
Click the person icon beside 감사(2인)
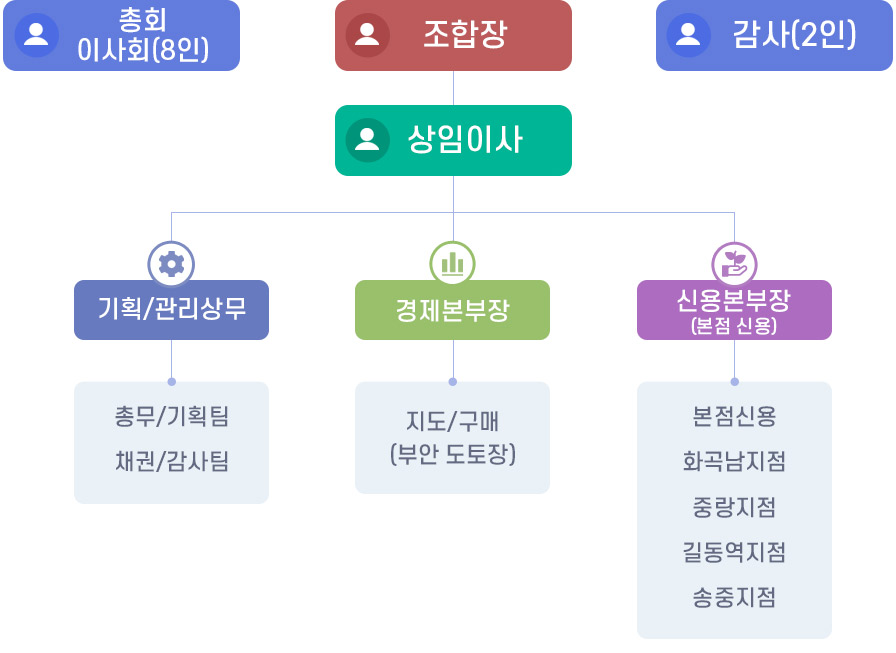[689, 35]
